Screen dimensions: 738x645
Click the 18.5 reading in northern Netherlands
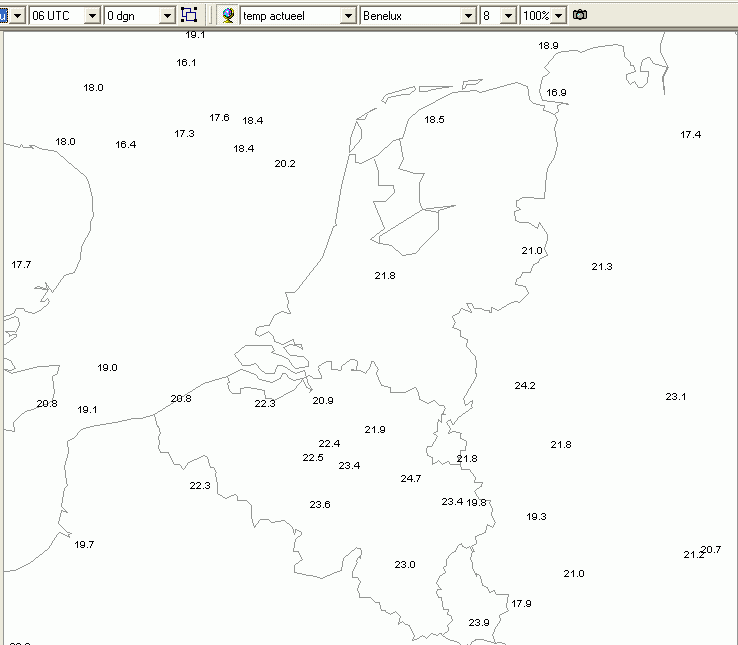coord(434,120)
